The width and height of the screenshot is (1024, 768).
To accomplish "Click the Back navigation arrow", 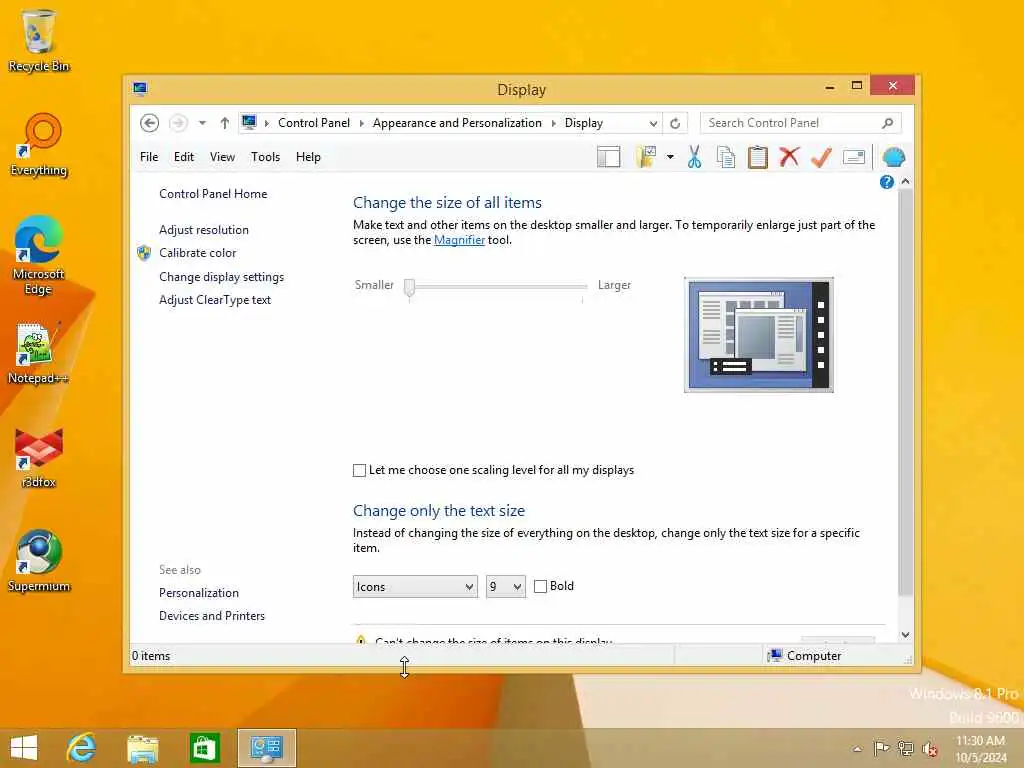I will [x=149, y=123].
